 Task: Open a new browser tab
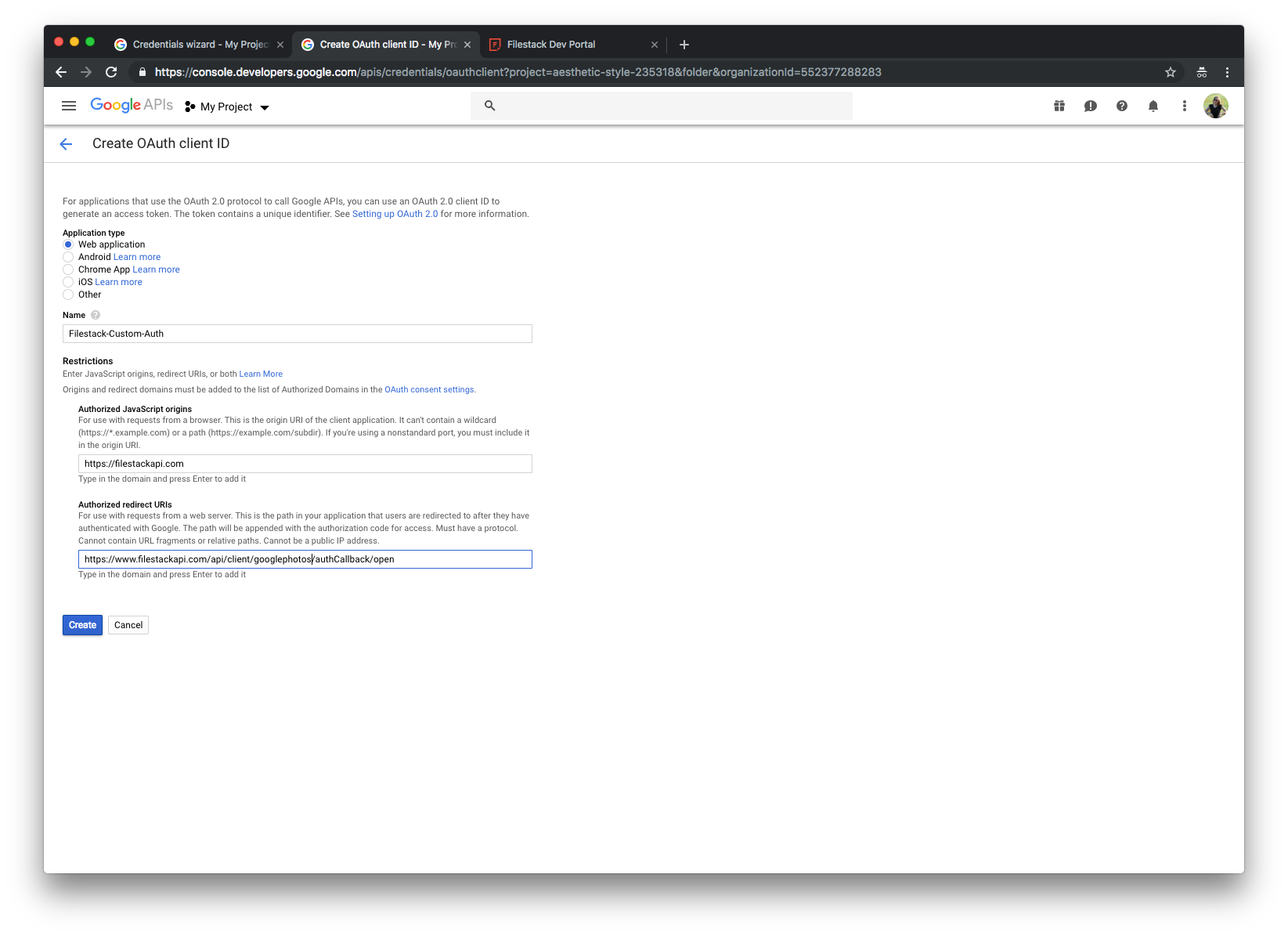[684, 45]
